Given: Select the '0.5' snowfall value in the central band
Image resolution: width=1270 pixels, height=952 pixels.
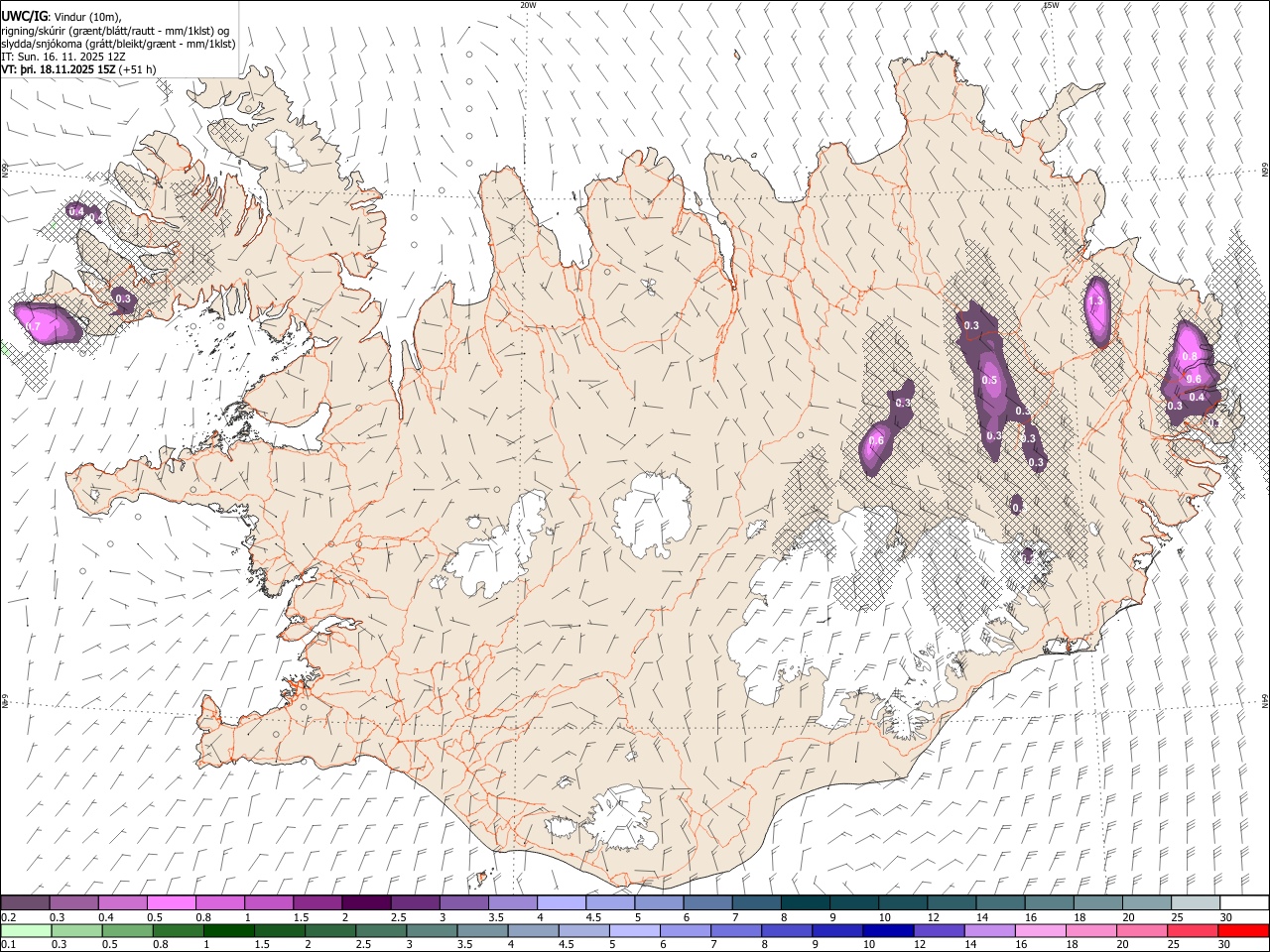Looking at the screenshot, I should coord(989,381).
